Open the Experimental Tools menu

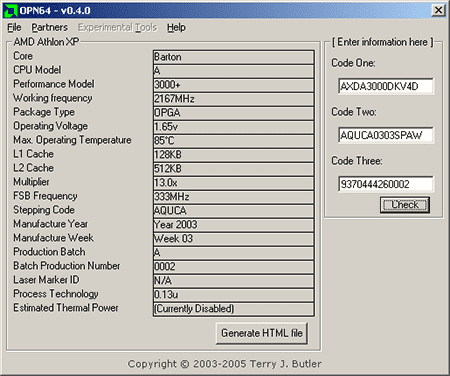tap(117, 27)
